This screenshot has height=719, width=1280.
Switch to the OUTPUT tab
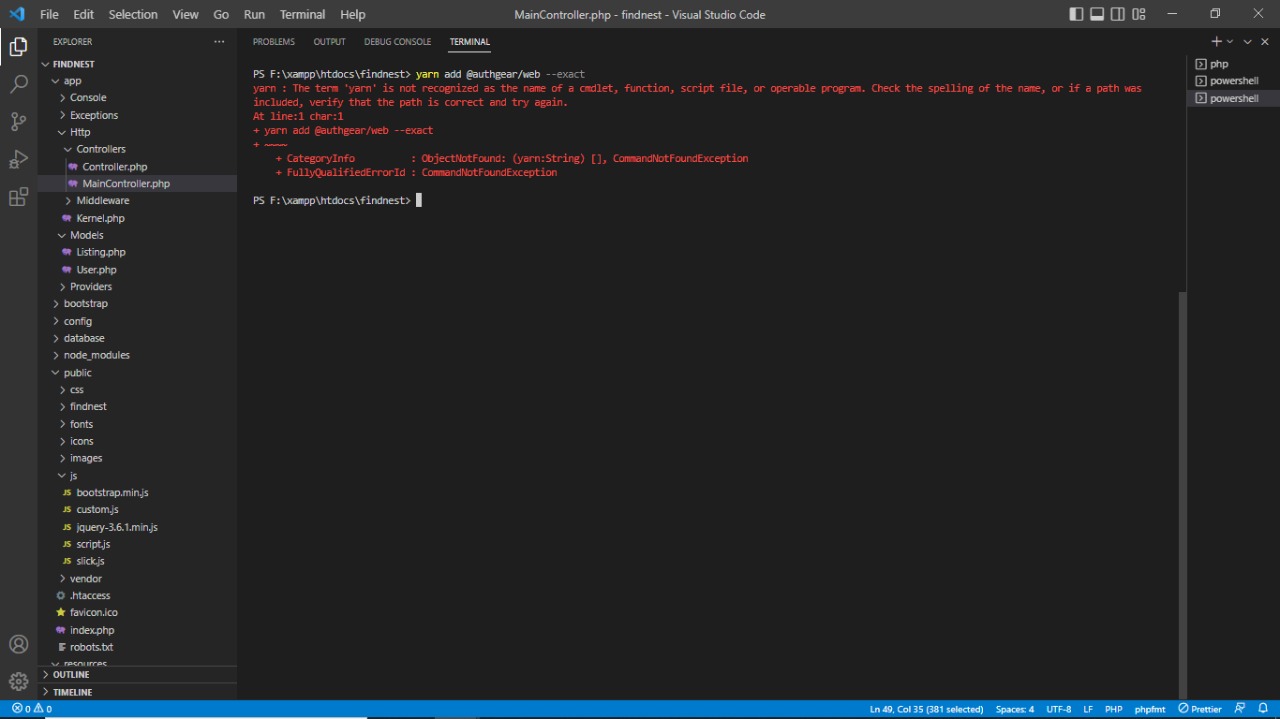pos(329,42)
